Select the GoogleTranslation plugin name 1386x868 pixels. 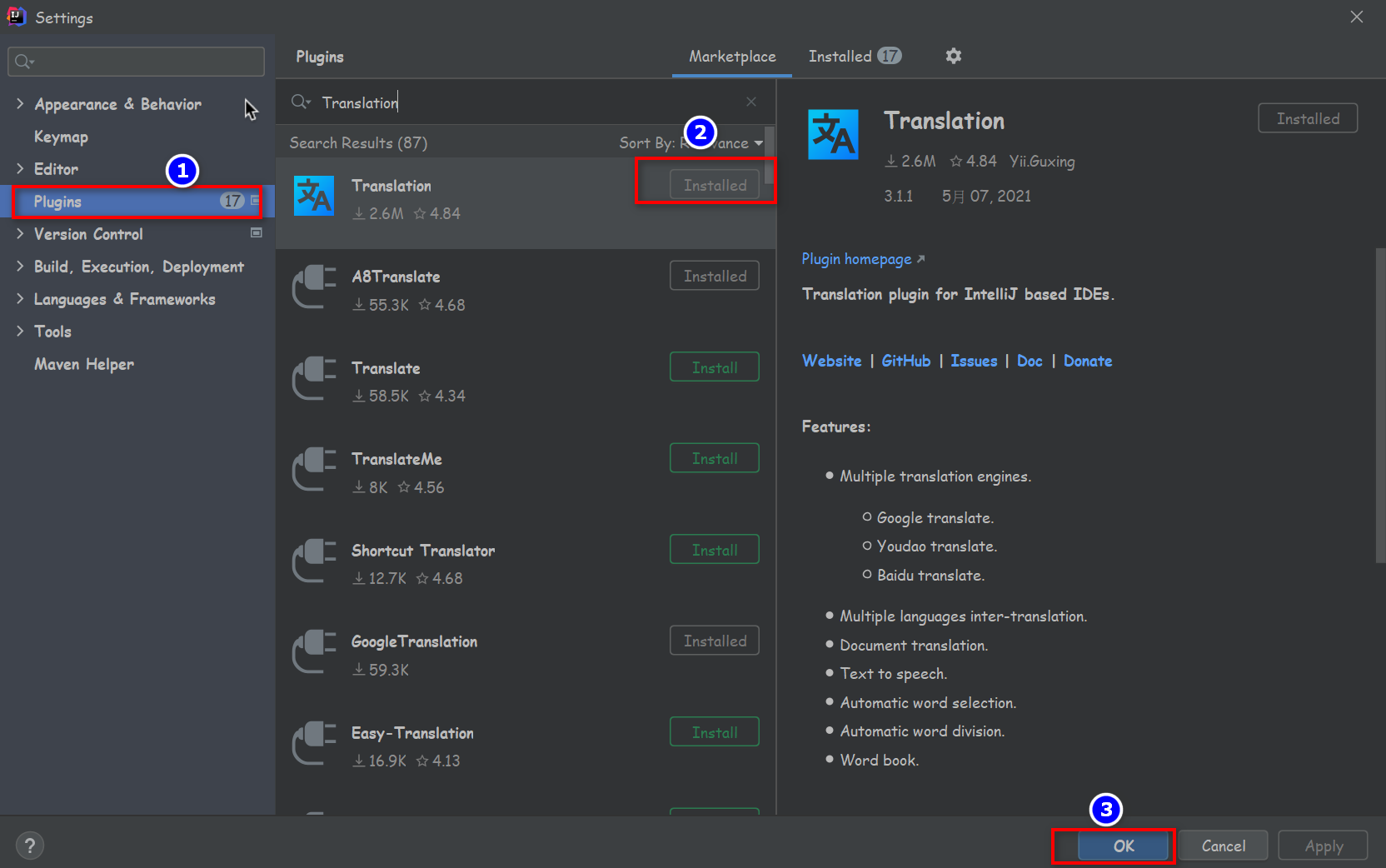pyautogui.click(x=414, y=641)
